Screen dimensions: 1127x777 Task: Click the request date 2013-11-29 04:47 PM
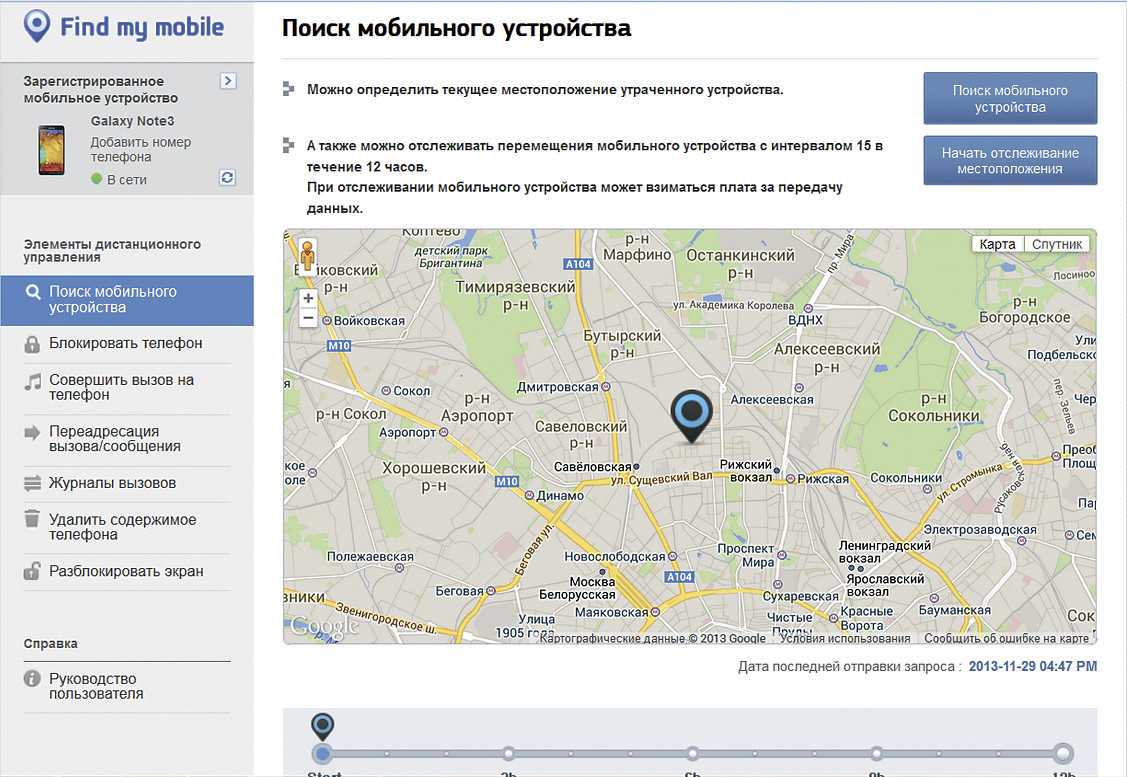coord(1033,666)
